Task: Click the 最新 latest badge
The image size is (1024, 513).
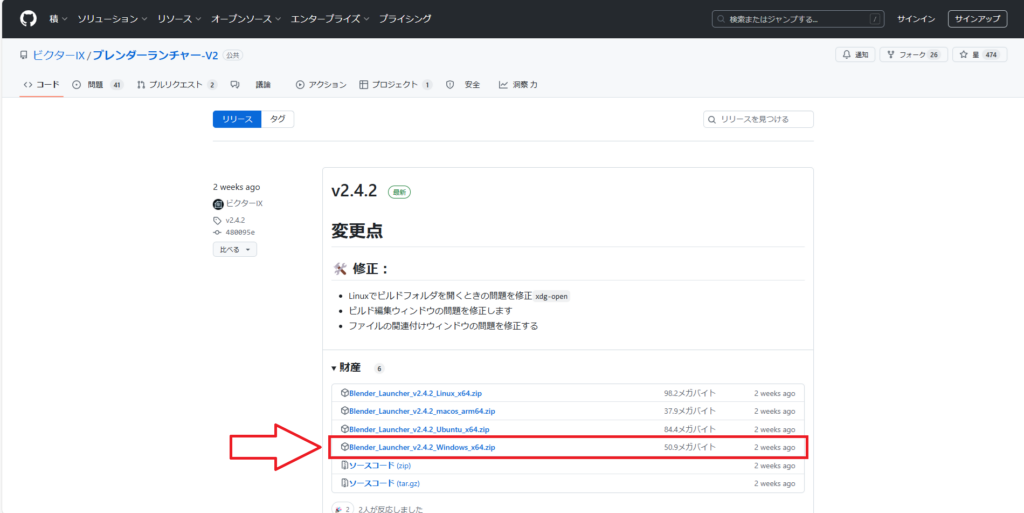Action: (x=399, y=192)
